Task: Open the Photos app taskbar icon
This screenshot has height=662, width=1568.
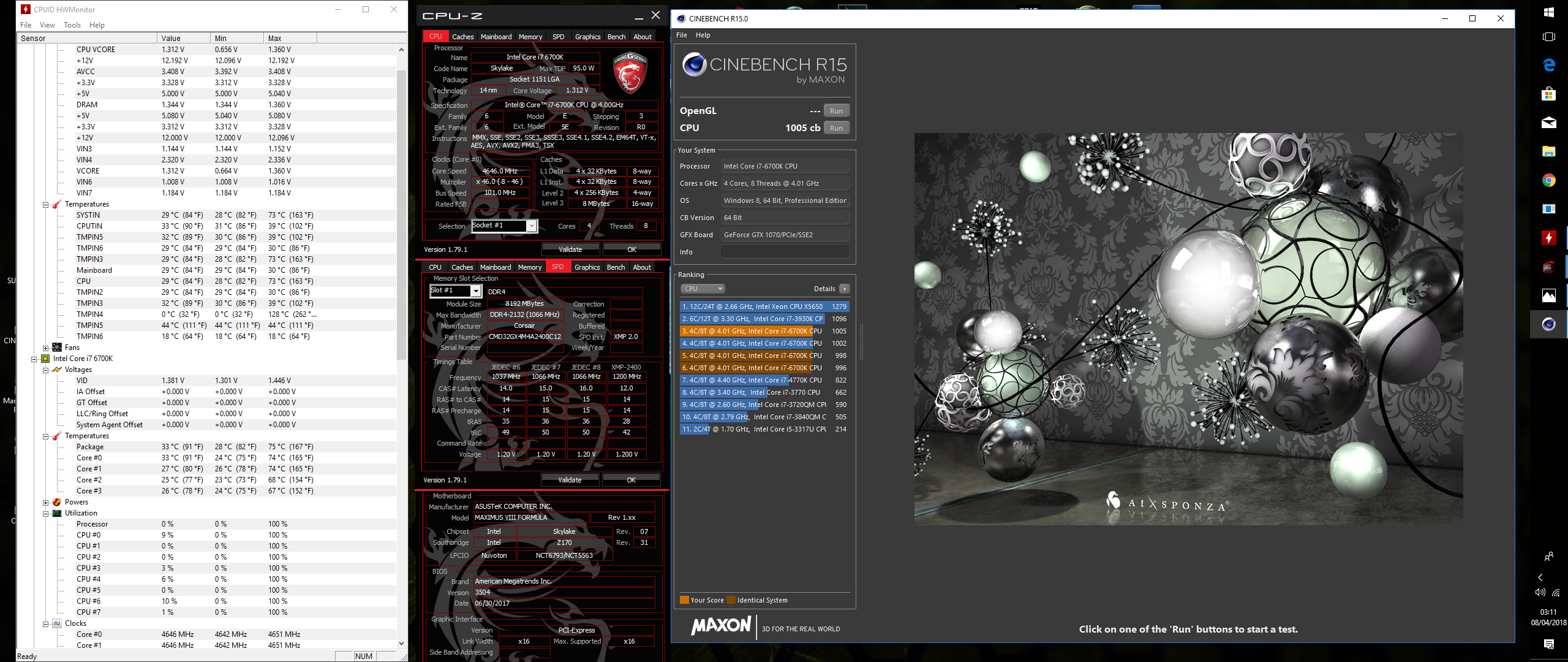Action: pyautogui.click(x=1549, y=295)
